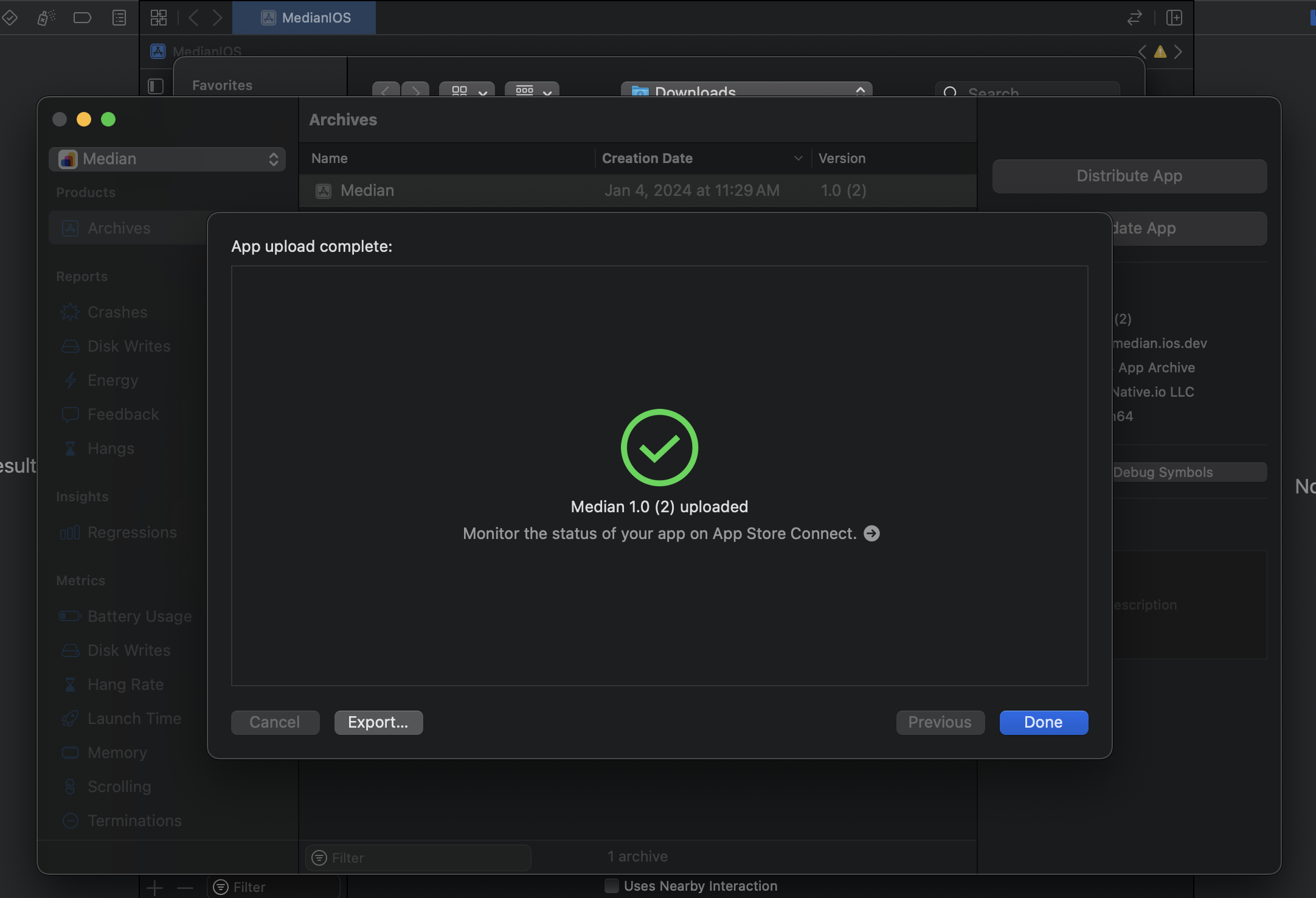Click the minus button in Xcode navigator
This screenshot has width=1316, height=898.
click(185, 888)
